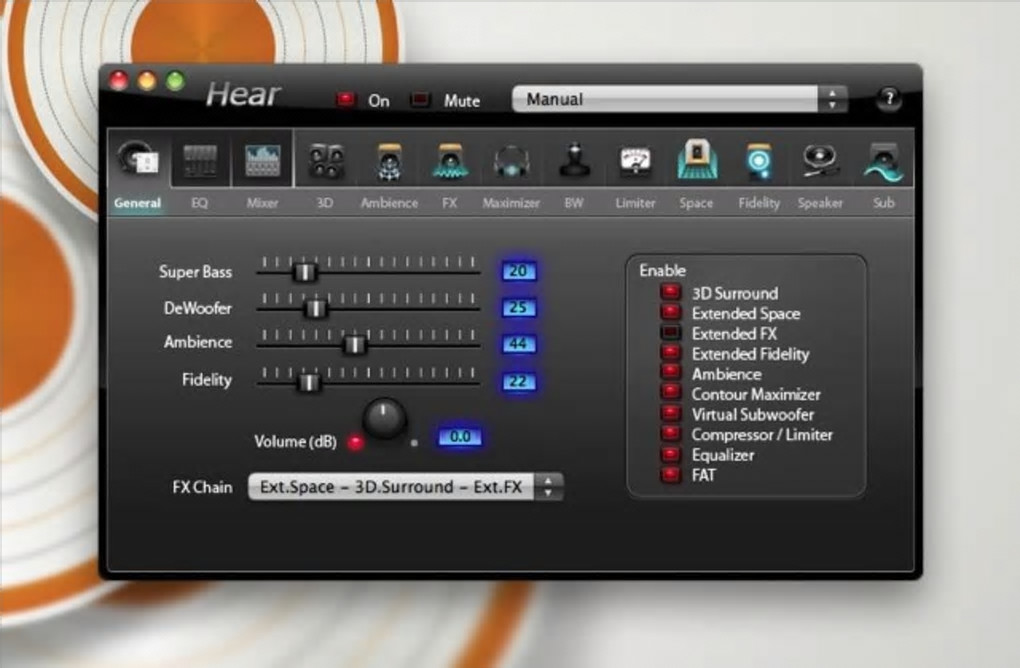Toggle the Ambience enable light
The image size is (1020, 668).
click(x=671, y=373)
